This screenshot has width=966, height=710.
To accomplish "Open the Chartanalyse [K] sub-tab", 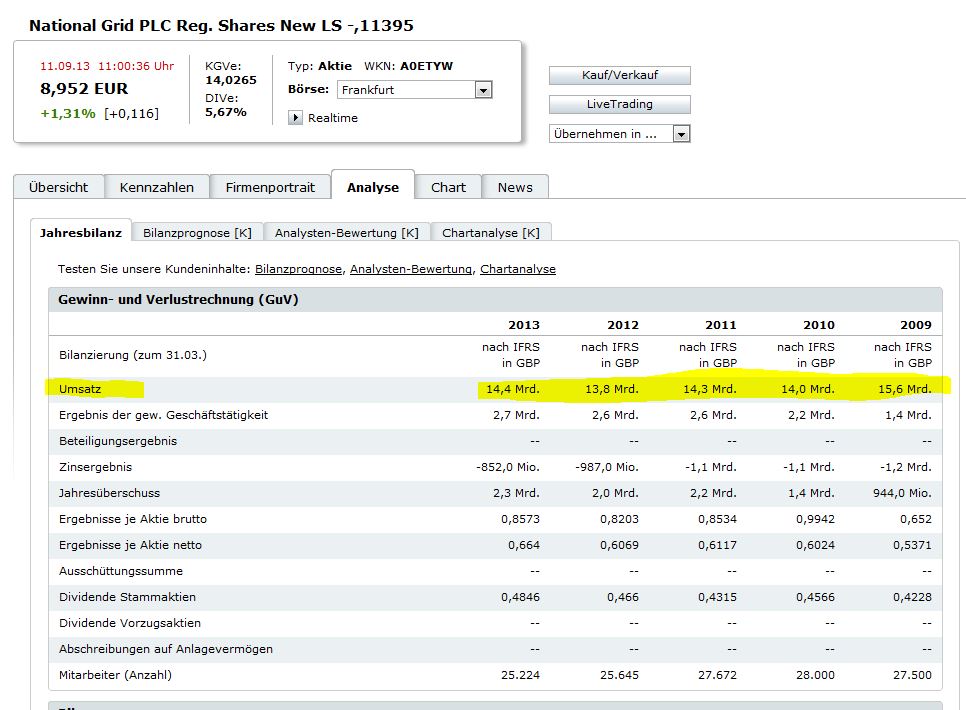I will pyautogui.click(x=490, y=233).
